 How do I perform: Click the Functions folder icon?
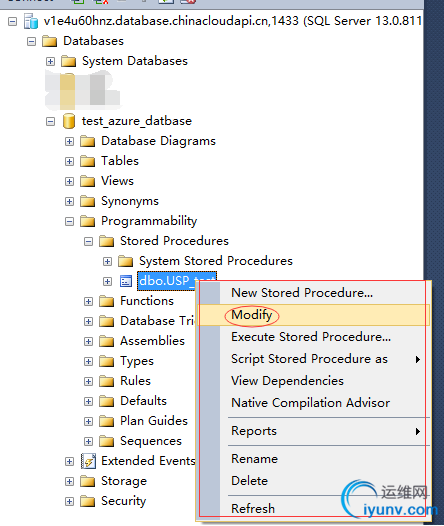(107, 301)
